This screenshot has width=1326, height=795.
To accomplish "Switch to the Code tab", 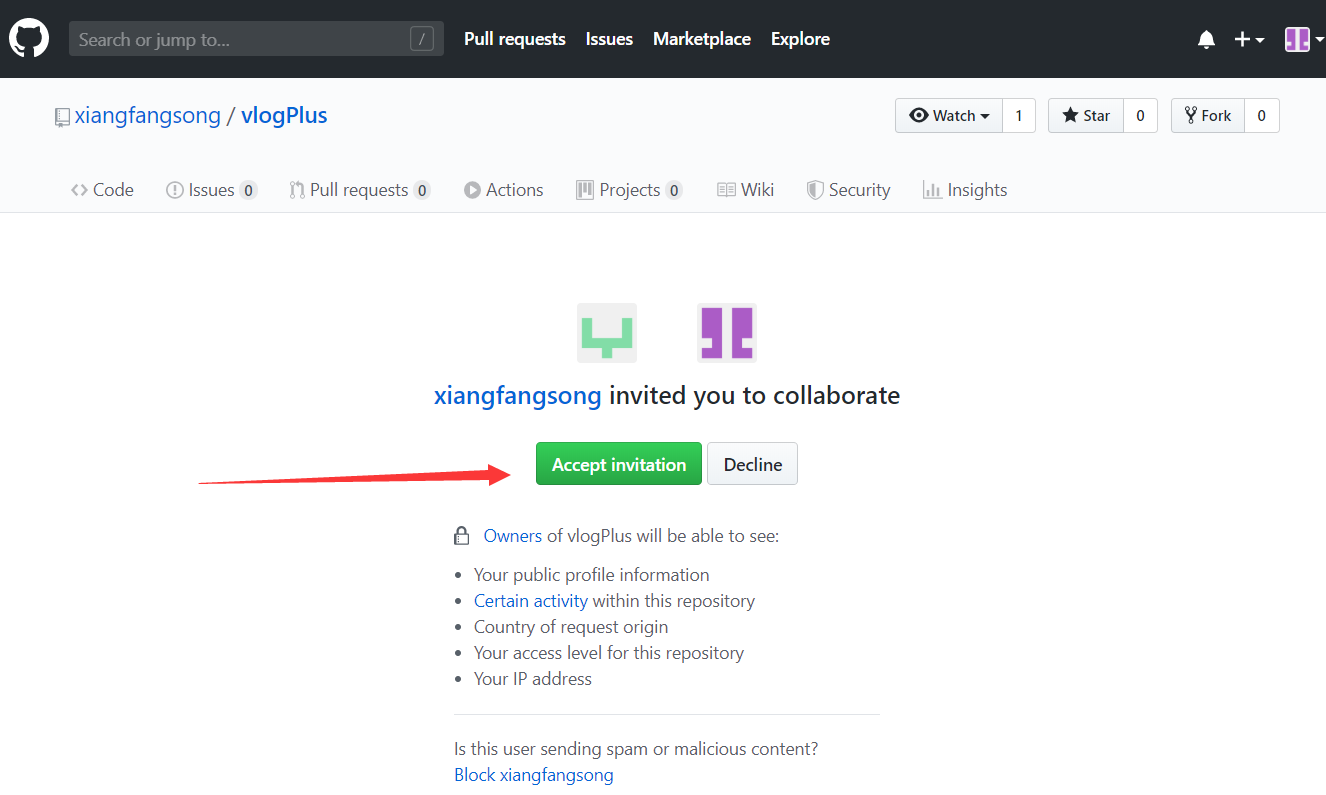I will [x=102, y=190].
